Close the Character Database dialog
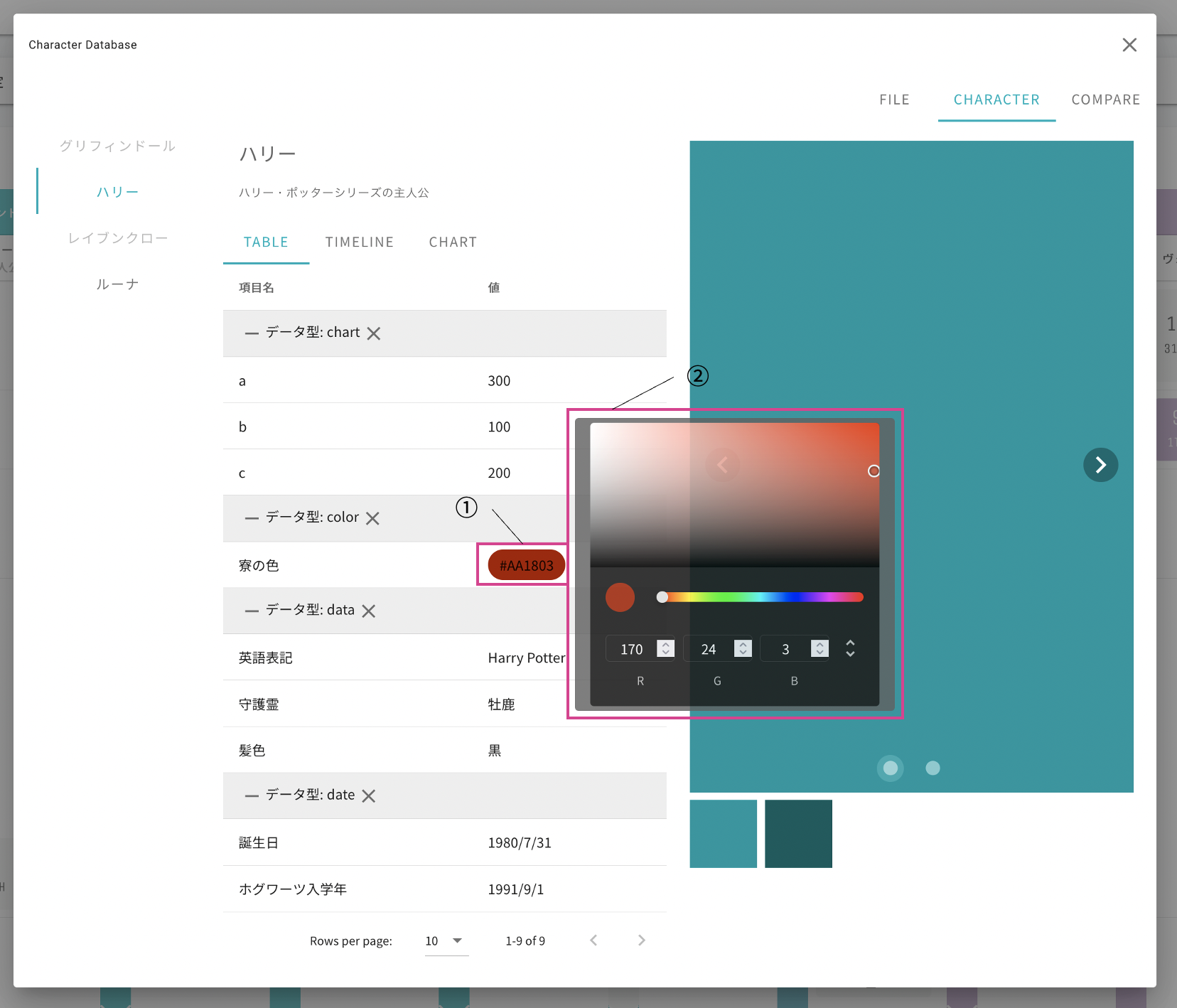Viewport: 1177px width, 1008px height. pyautogui.click(x=1129, y=45)
